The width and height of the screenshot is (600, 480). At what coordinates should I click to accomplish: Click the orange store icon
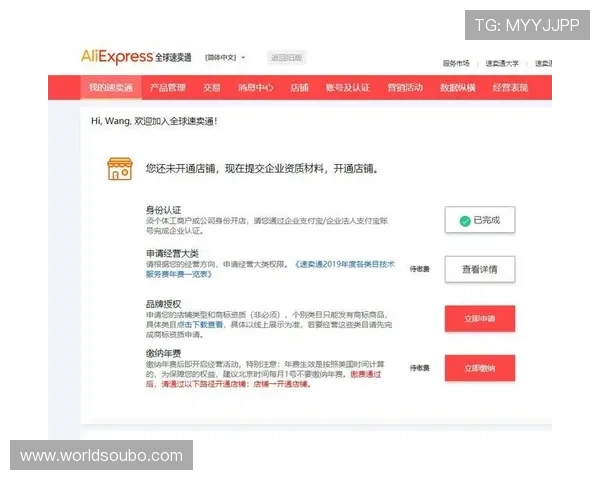(x=120, y=168)
